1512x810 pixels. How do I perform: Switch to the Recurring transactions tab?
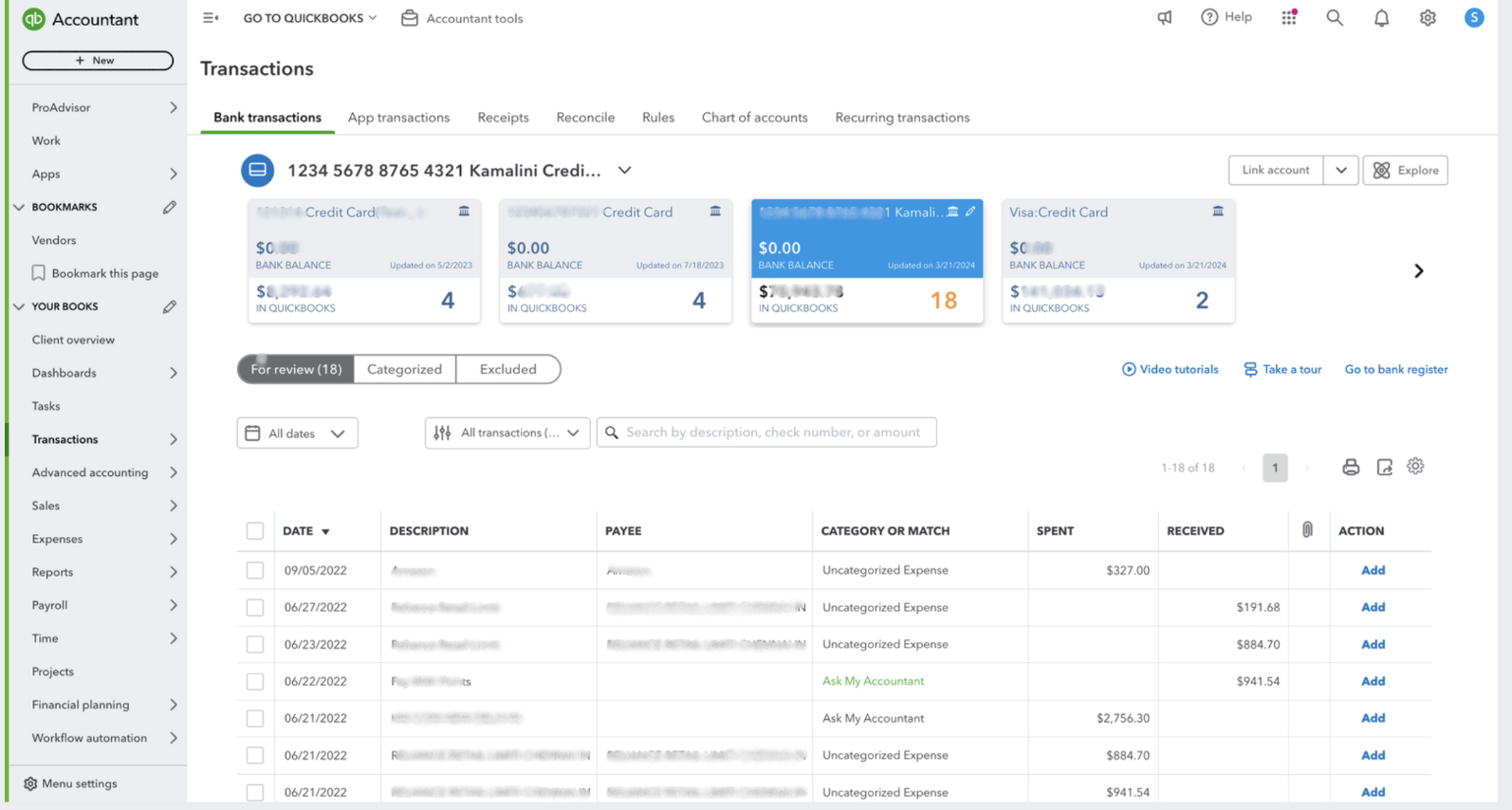(x=902, y=118)
